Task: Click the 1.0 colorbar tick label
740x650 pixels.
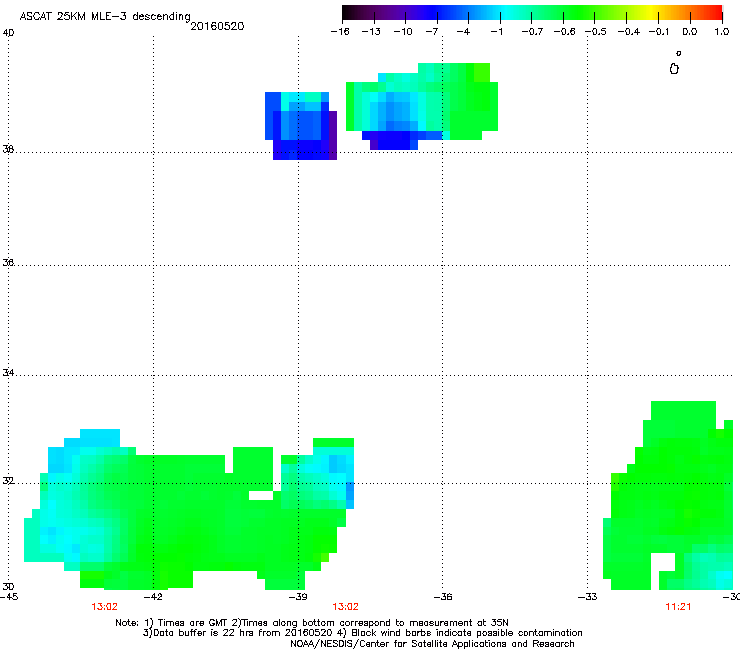Action: click(722, 32)
